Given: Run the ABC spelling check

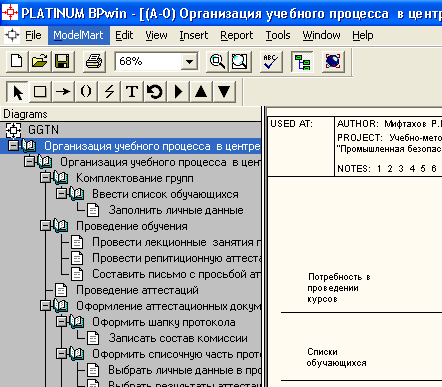Looking at the screenshot, I should (x=271, y=61).
